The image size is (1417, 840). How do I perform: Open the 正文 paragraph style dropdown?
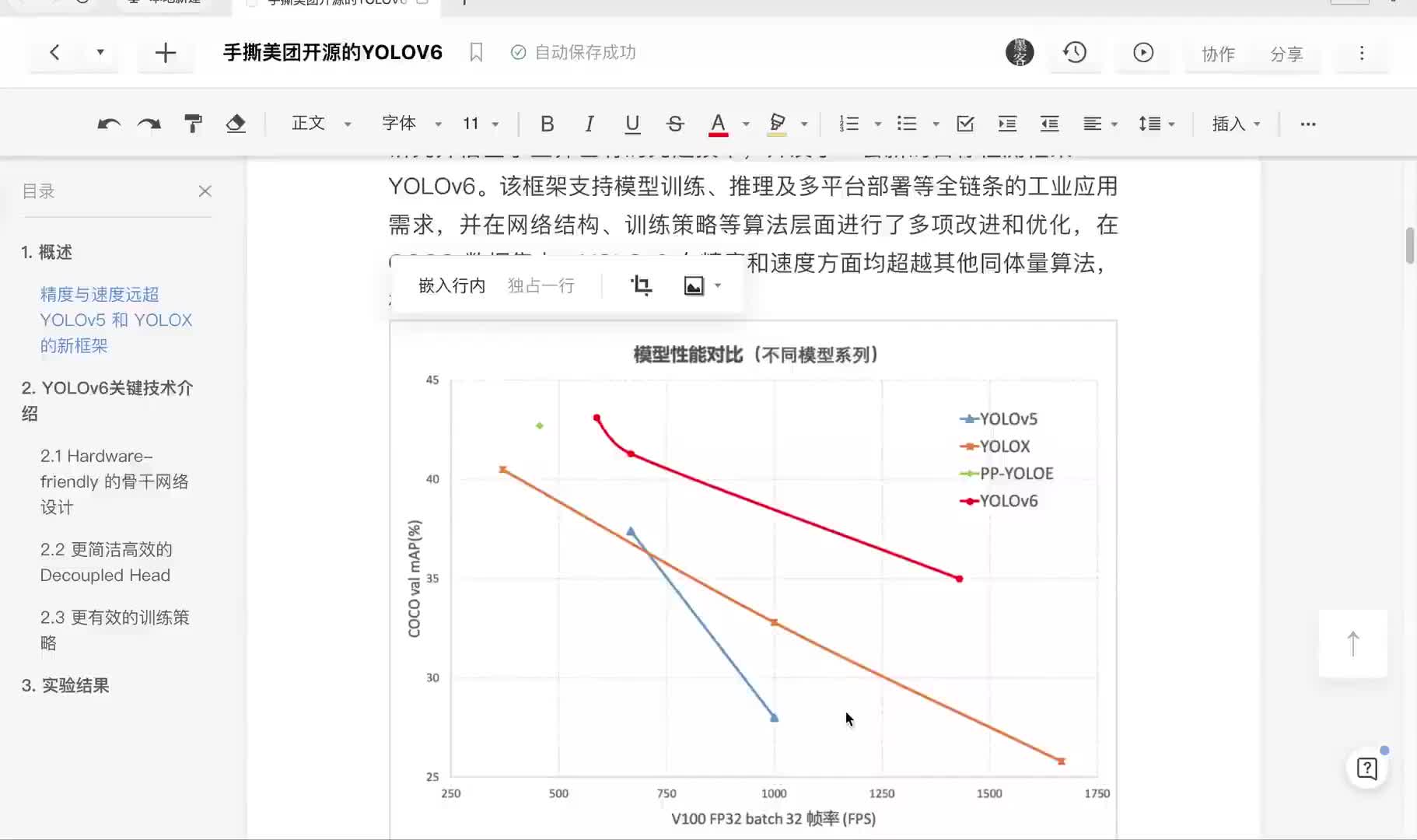[321, 124]
